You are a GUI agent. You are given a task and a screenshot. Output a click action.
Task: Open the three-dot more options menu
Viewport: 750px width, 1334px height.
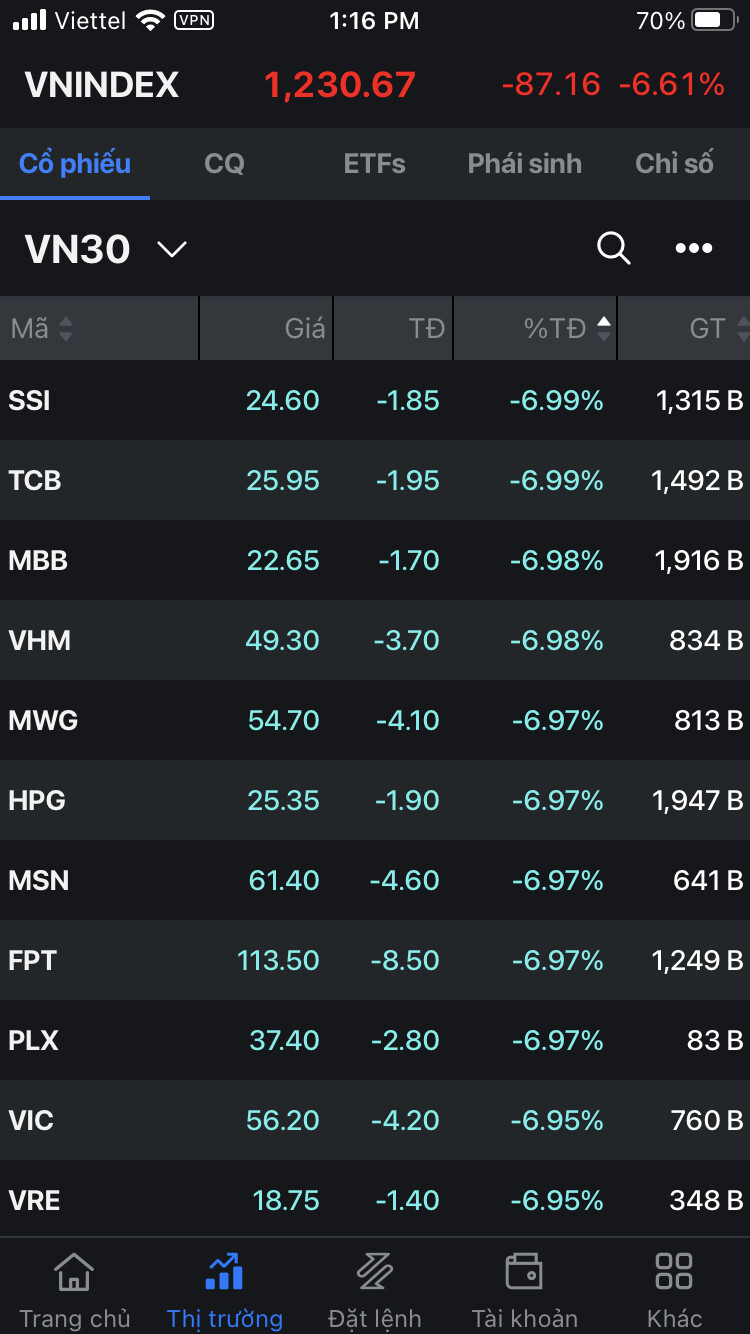tap(693, 248)
